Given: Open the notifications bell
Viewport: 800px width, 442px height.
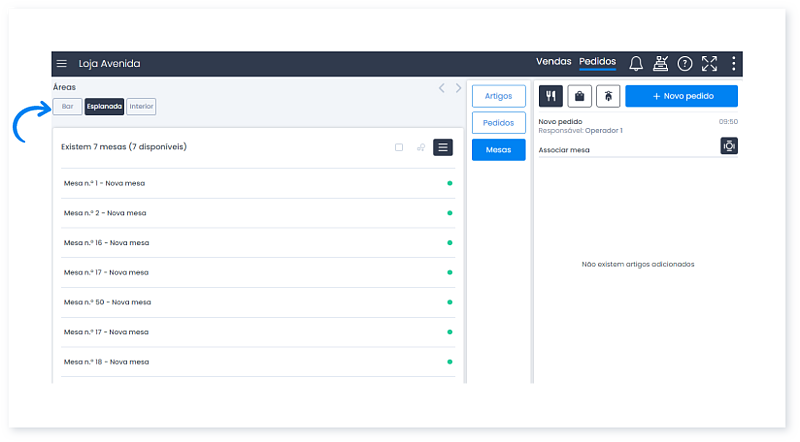Looking at the screenshot, I should tap(635, 64).
